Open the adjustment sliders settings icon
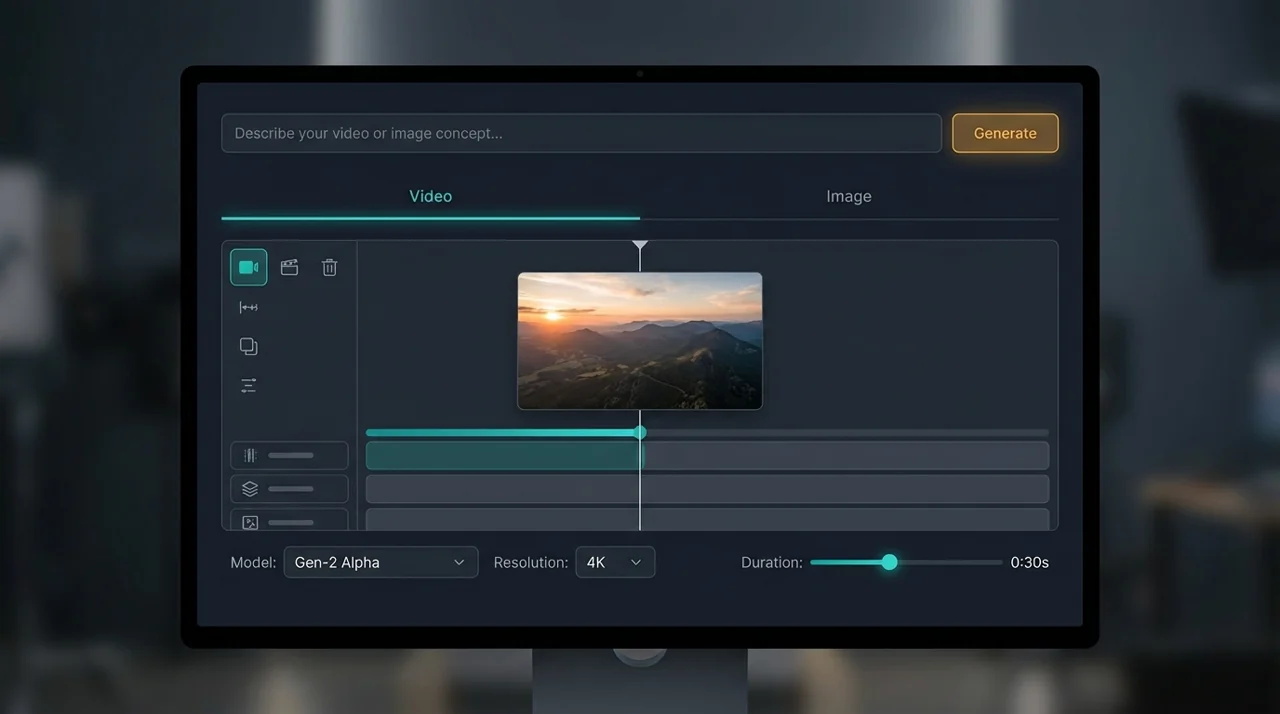 (x=249, y=385)
